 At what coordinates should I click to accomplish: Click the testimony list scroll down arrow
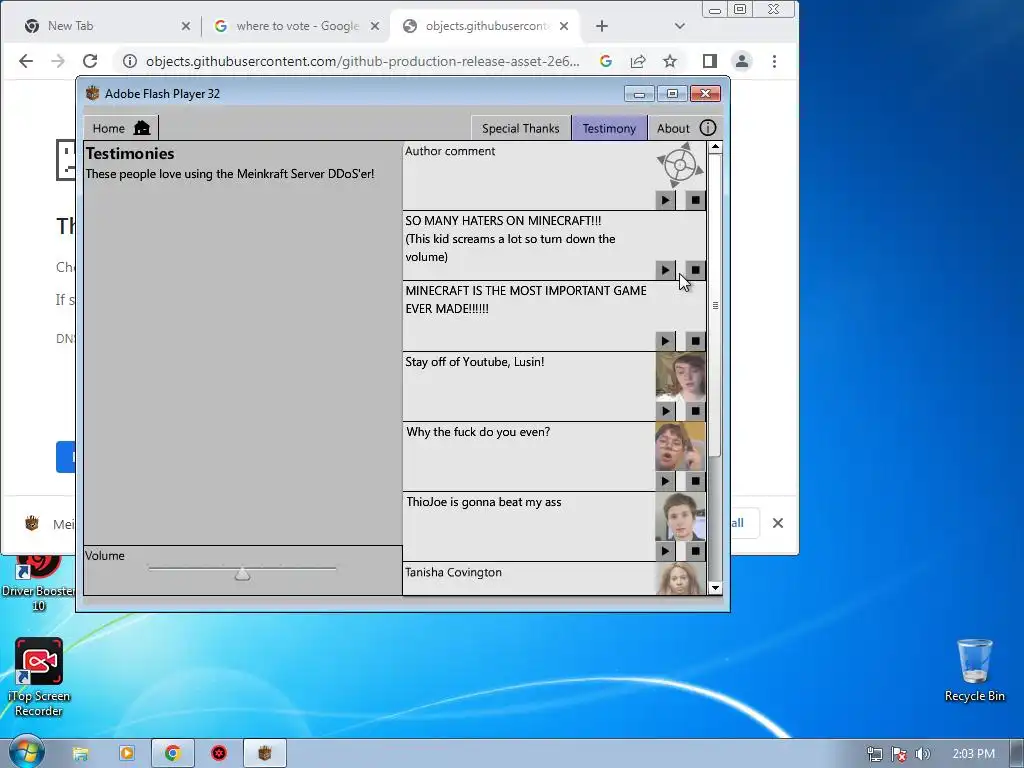pos(715,588)
